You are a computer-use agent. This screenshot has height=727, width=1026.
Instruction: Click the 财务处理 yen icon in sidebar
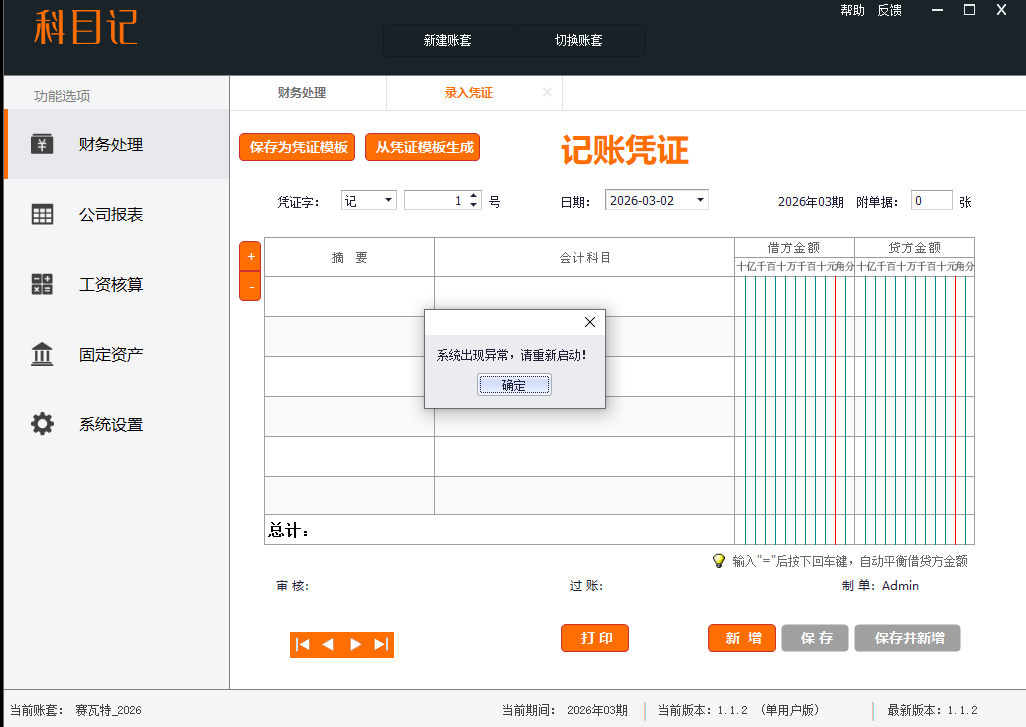click(x=42, y=145)
